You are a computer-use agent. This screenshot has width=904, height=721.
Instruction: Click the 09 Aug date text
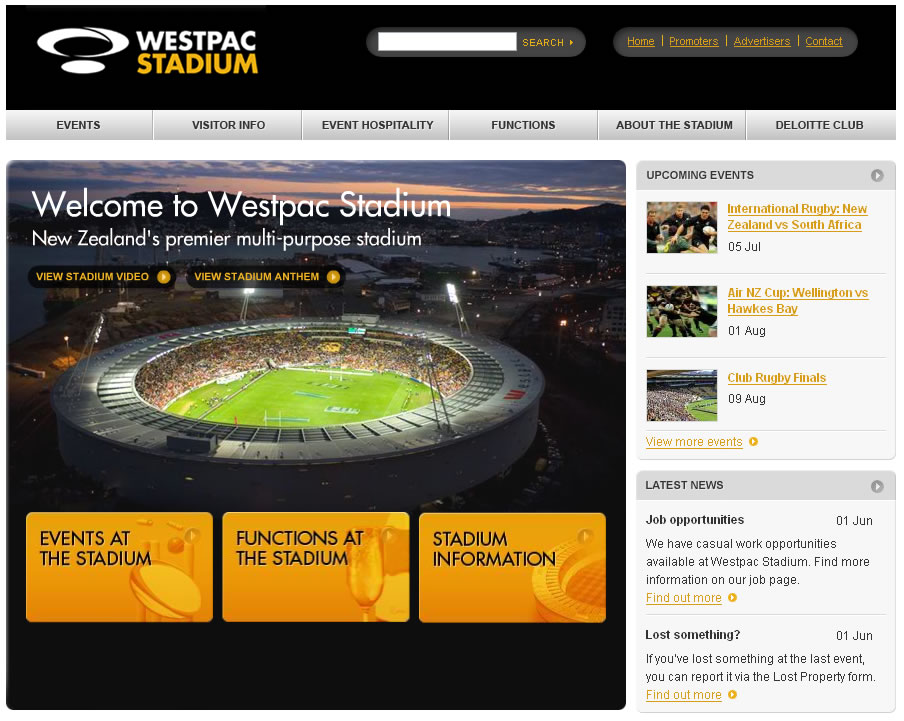[747, 399]
